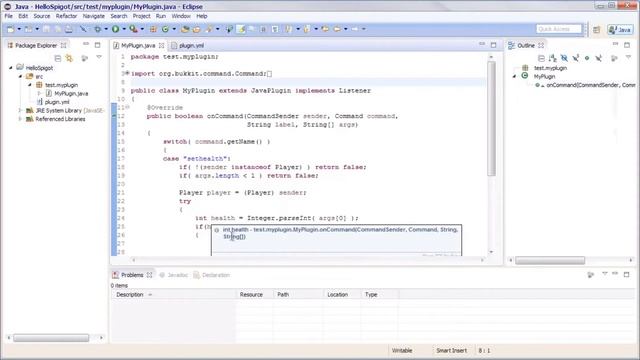Click the Location column header
The height and width of the screenshot is (360, 640).
click(x=342, y=294)
